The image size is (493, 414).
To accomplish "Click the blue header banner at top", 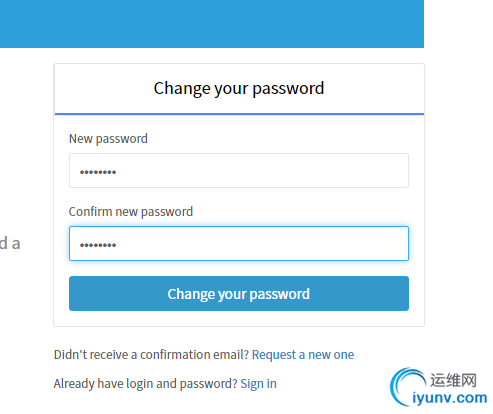I will 212,24.
